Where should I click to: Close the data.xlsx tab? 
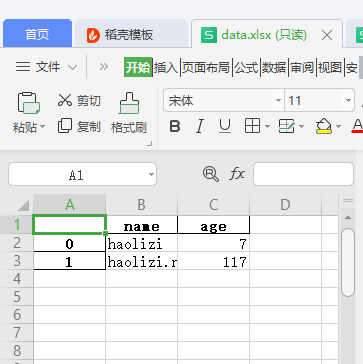click(327, 35)
